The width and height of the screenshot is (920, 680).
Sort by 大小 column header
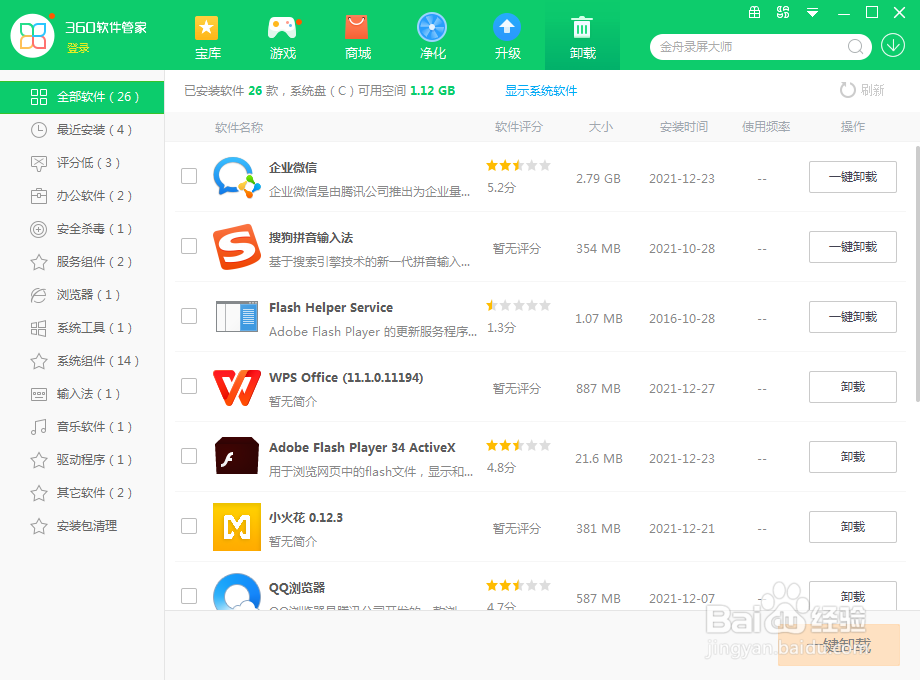600,127
